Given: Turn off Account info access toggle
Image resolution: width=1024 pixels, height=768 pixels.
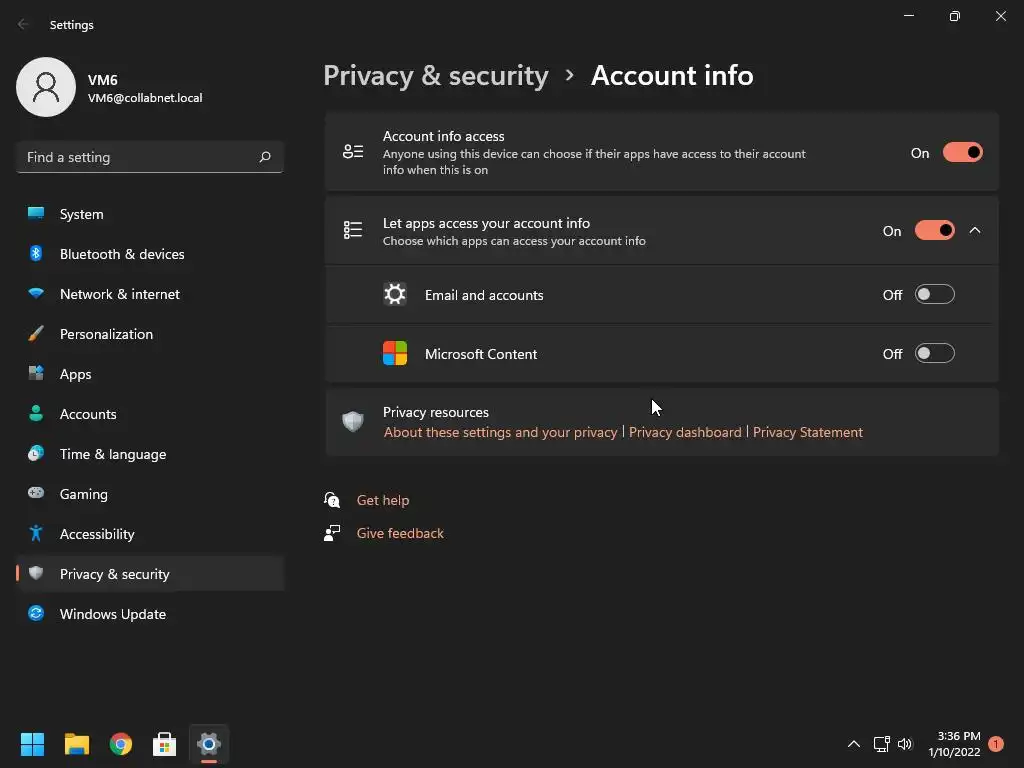Looking at the screenshot, I should click(962, 153).
